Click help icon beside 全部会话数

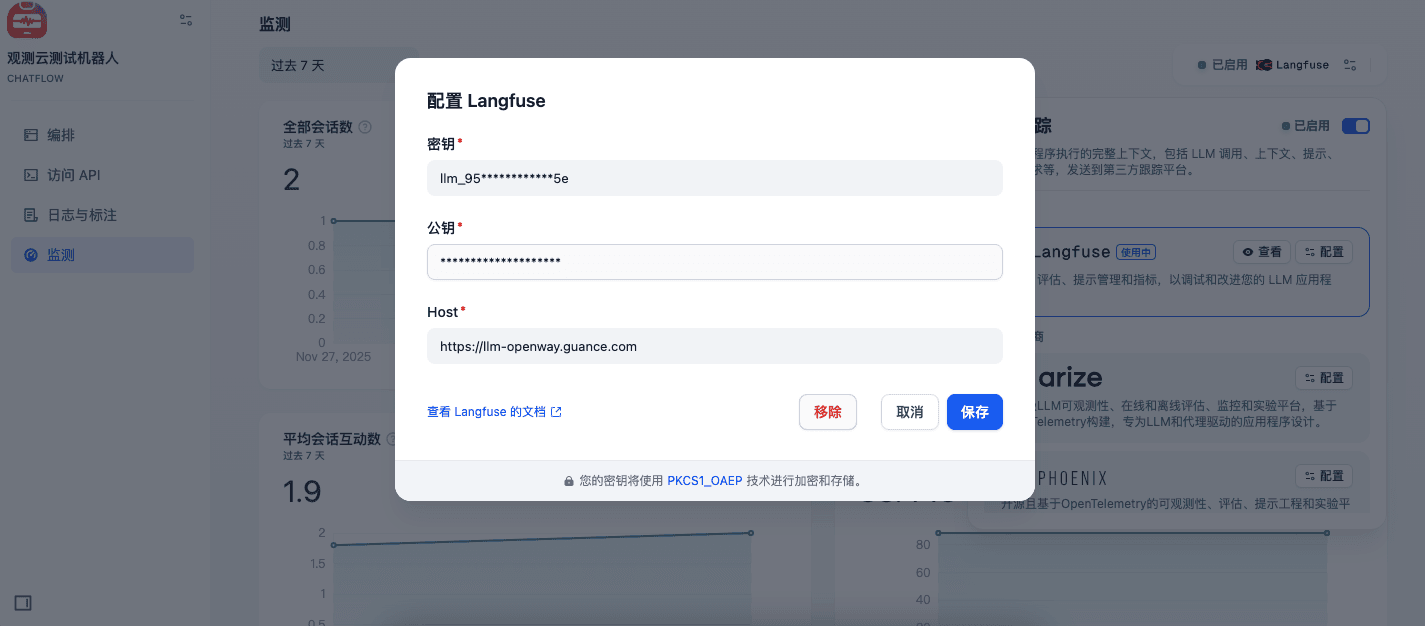tap(365, 127)
